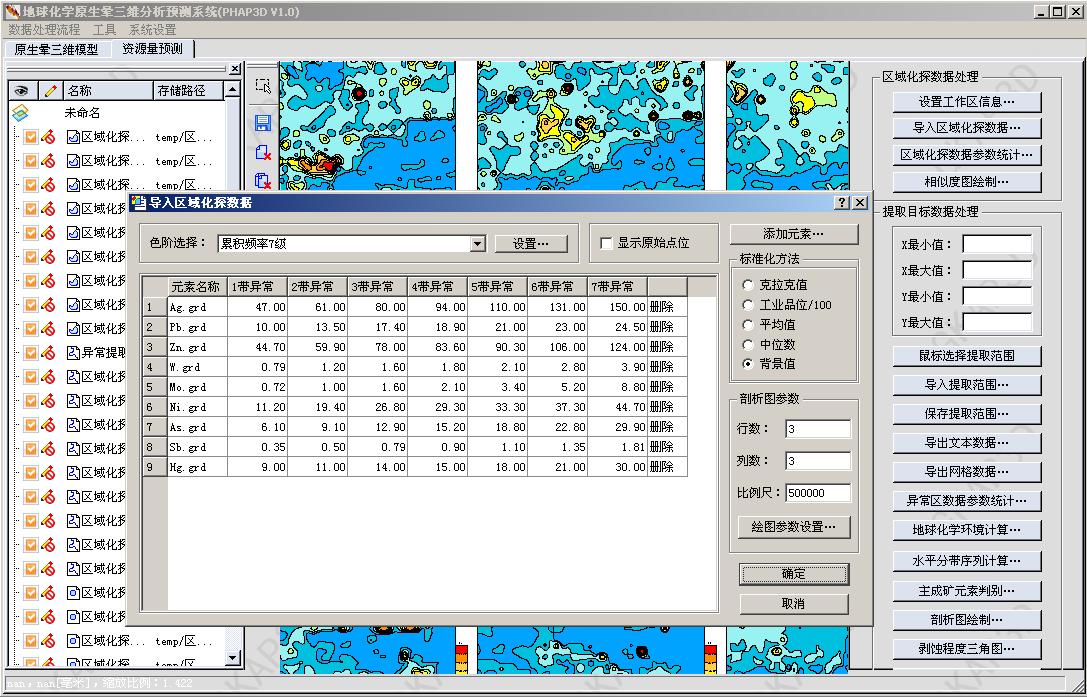Click the 相似度图绘制··· button
1087x697 pixels.
click(x=967, y=182)
